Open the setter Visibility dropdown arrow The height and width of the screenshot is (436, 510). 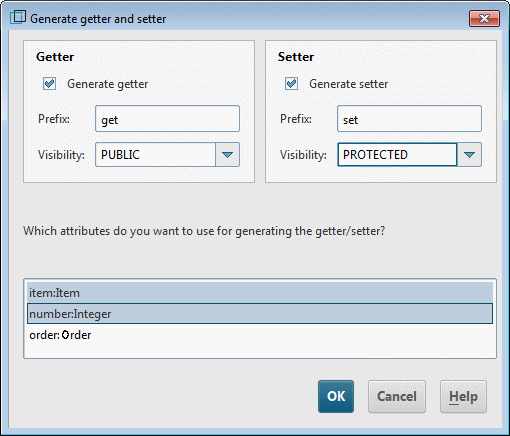(x=470, y=155)
